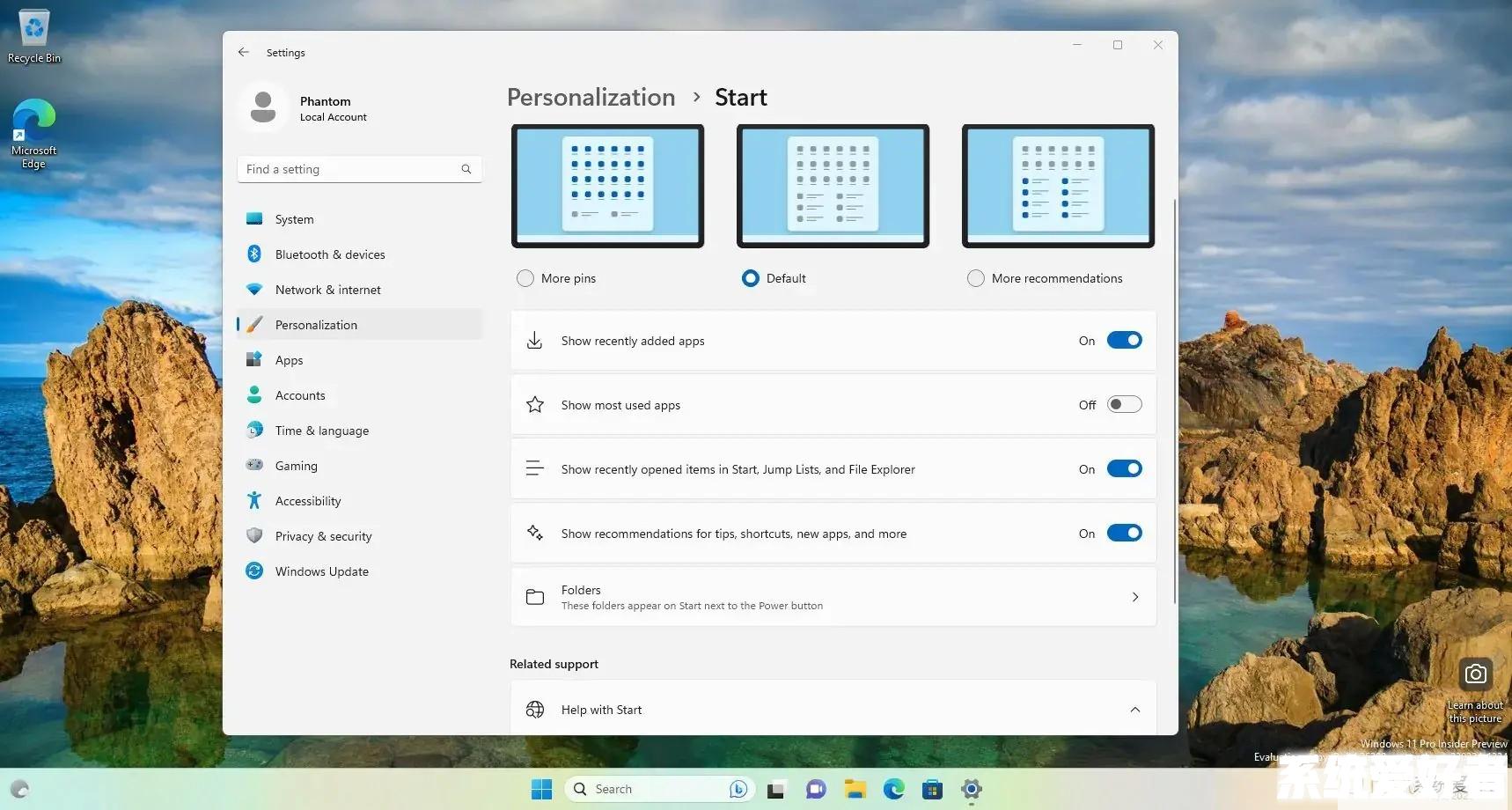Viewport: 1512px width, 810px height.
Task: Launch File Explorer from taskbar
Action: pyautogui.click(x=855, y=790)
